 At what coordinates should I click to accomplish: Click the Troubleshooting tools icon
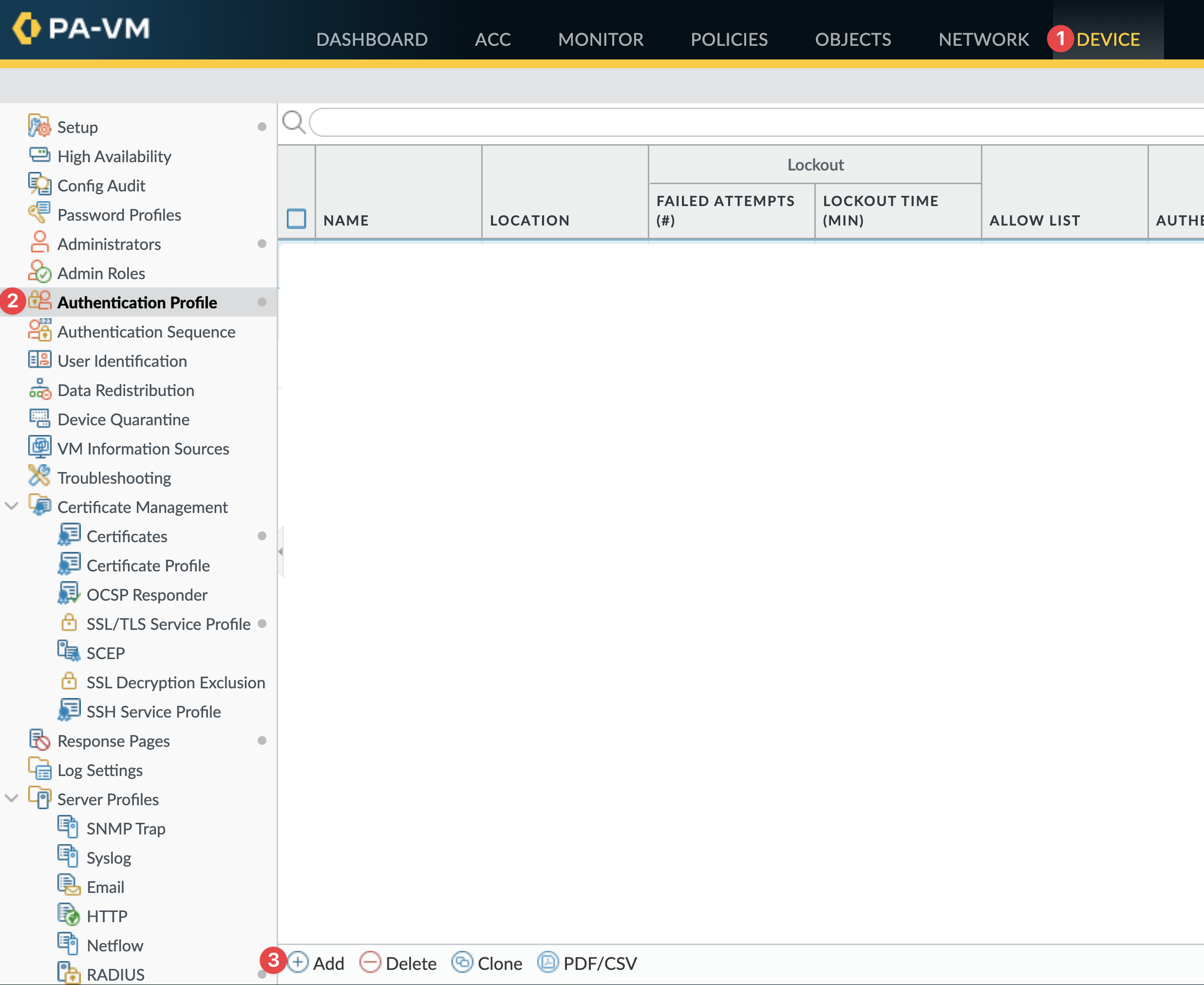click(x=39, y=476)
